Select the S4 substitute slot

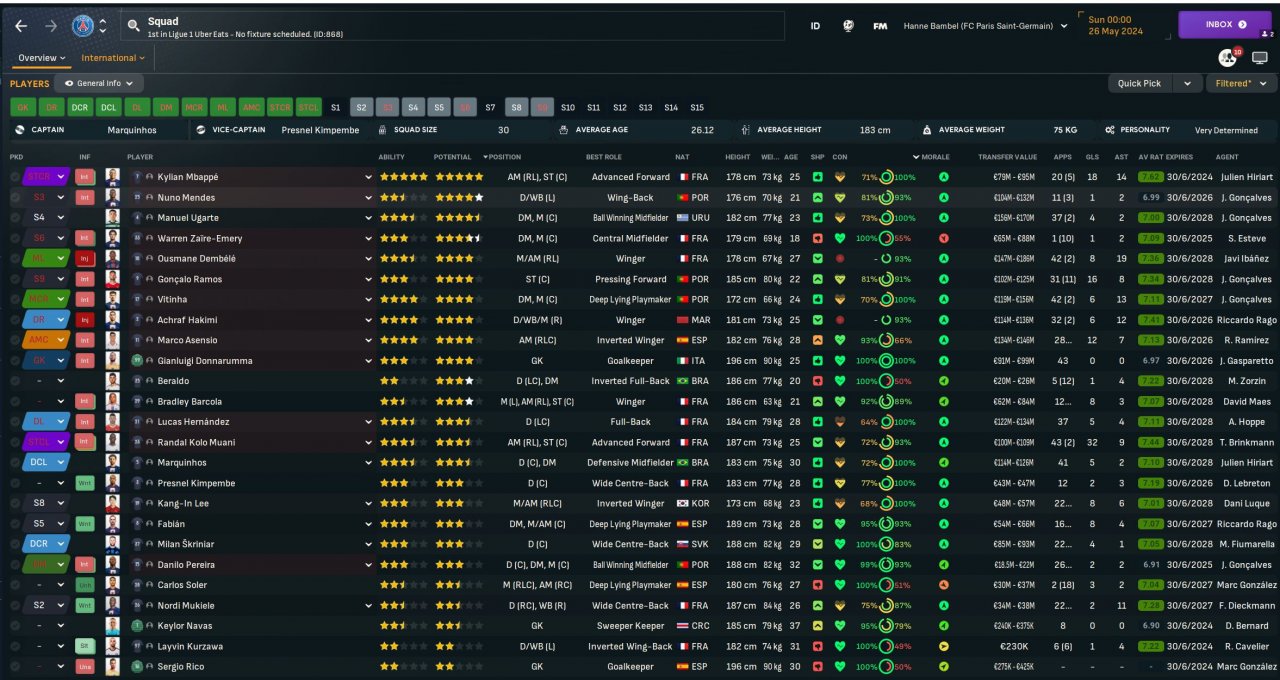coord(413,107)
